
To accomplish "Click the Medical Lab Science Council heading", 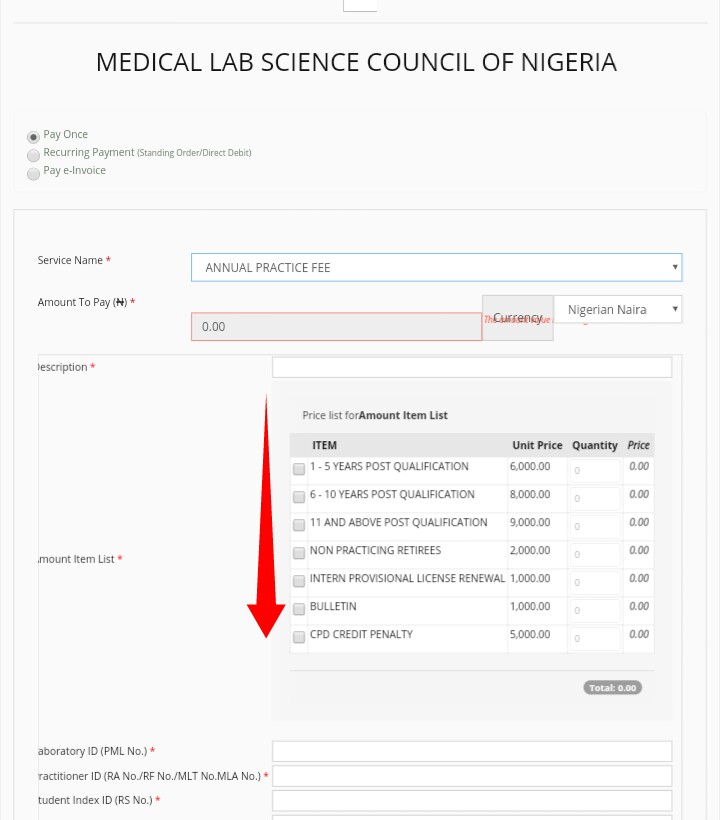I will [357, 62].
